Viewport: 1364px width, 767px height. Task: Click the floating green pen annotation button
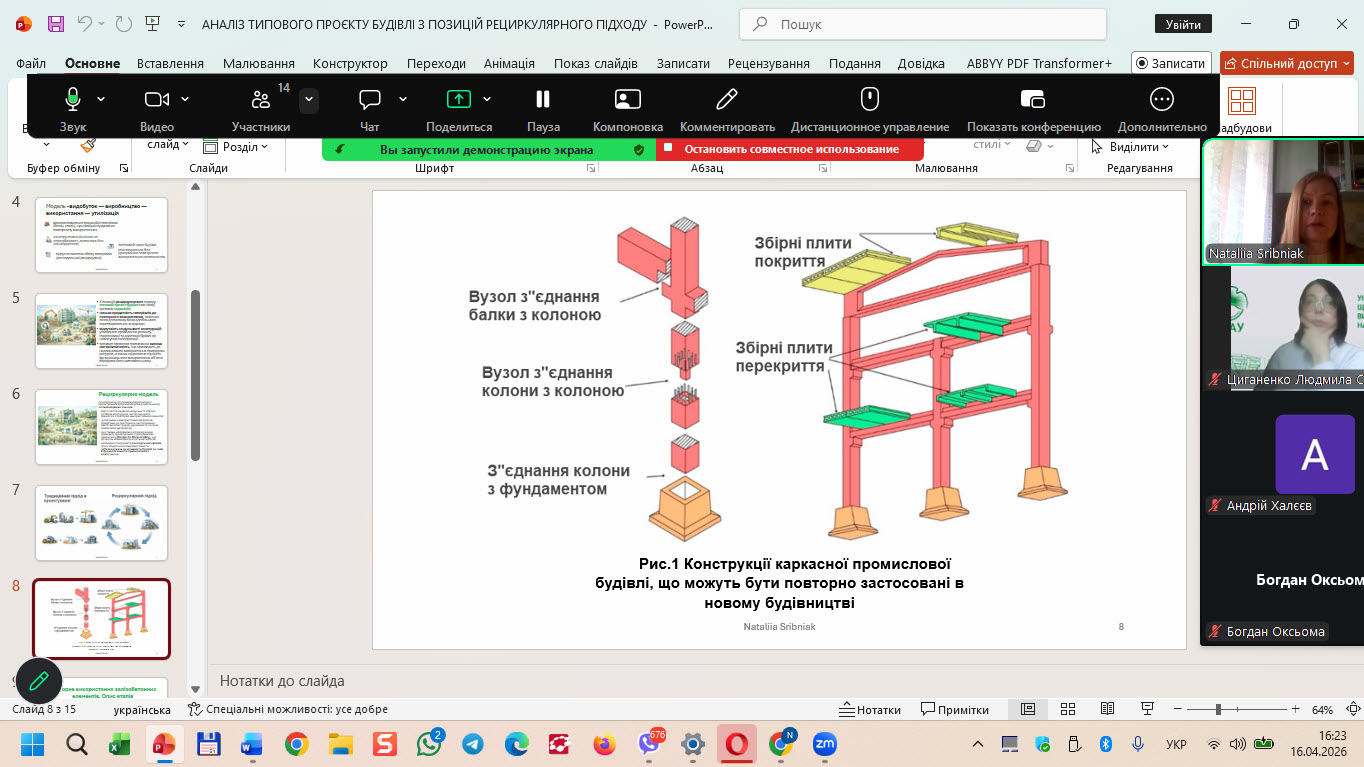(39, 681)
